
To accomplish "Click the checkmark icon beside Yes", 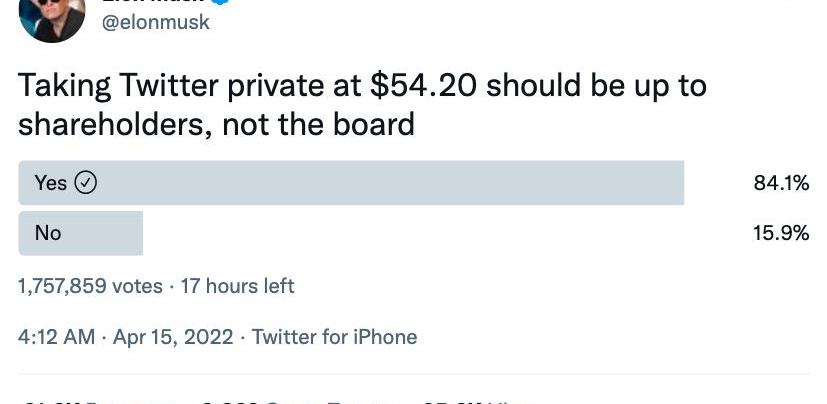I will [x=86, y=183].
